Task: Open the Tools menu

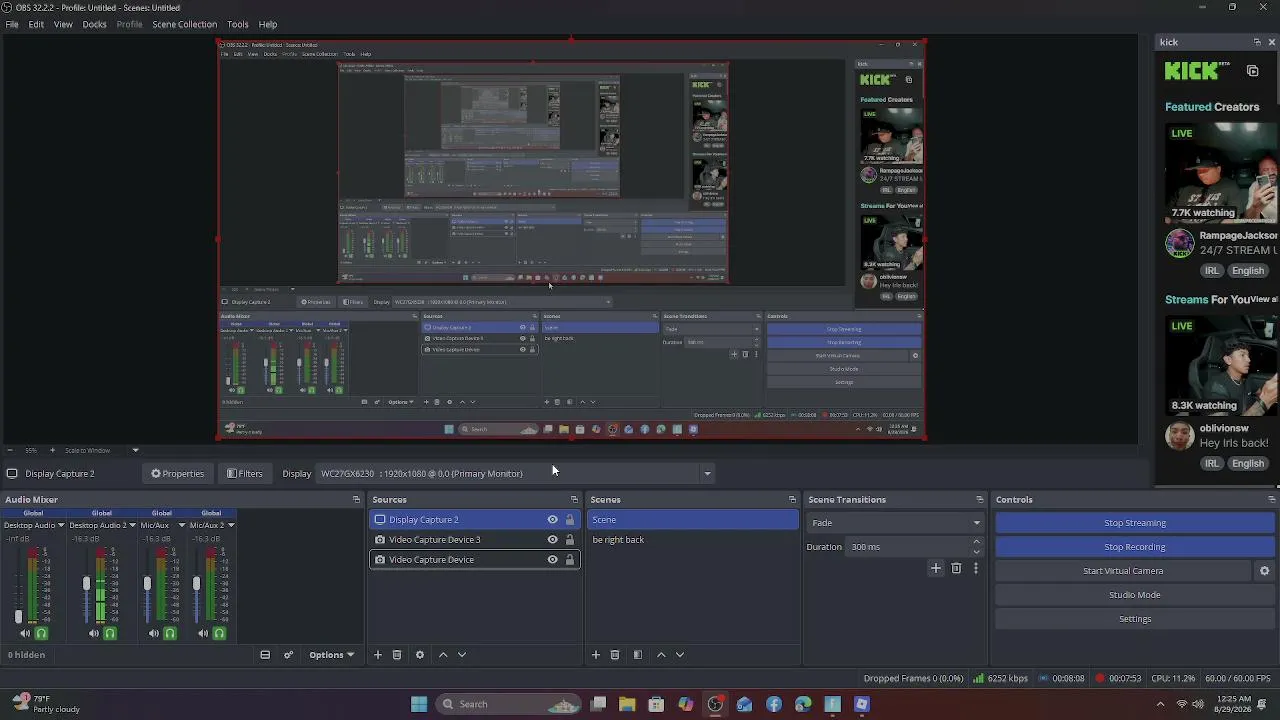Action: click(237, 24)
